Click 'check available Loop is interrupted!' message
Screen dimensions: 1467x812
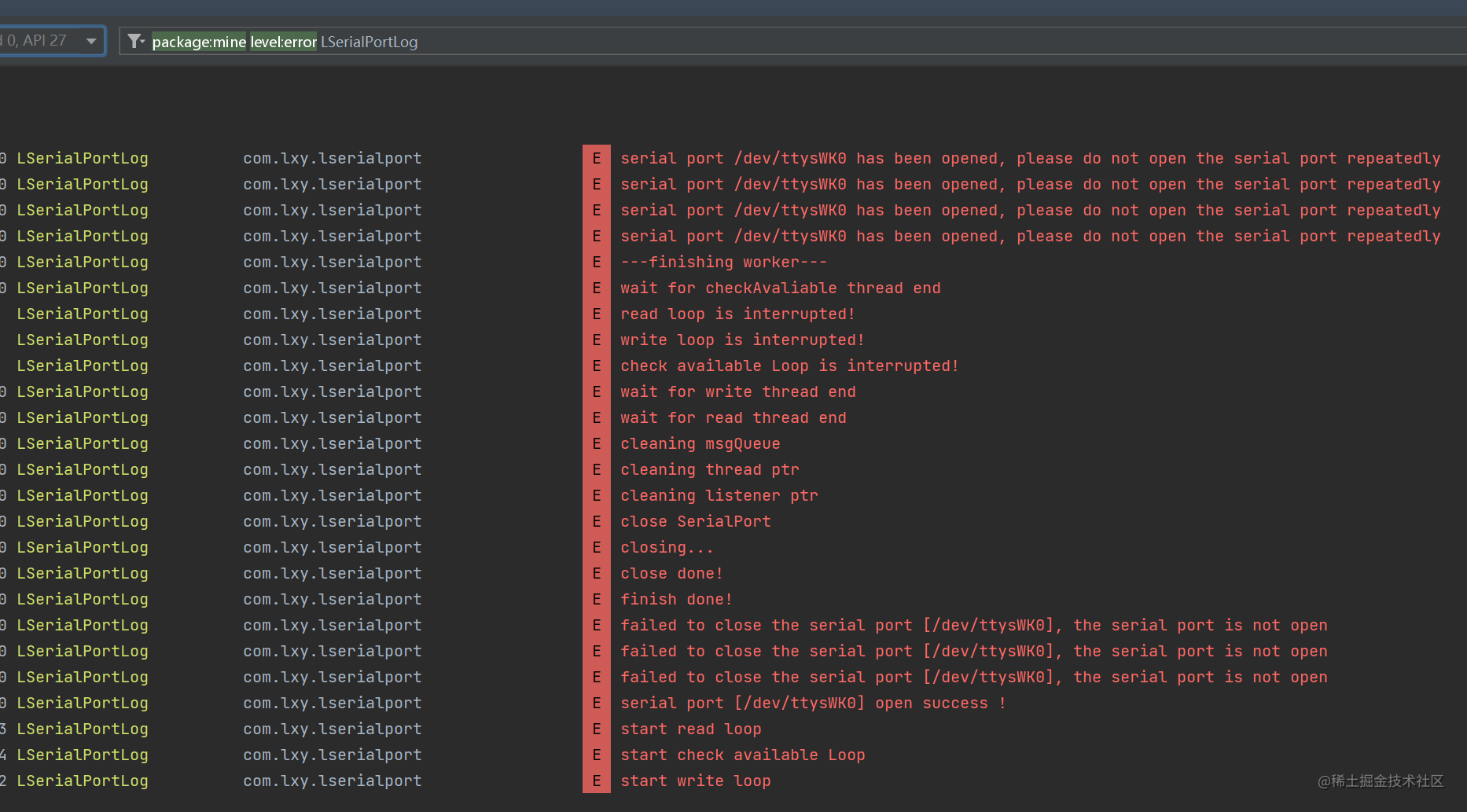(x=789, y=366)
